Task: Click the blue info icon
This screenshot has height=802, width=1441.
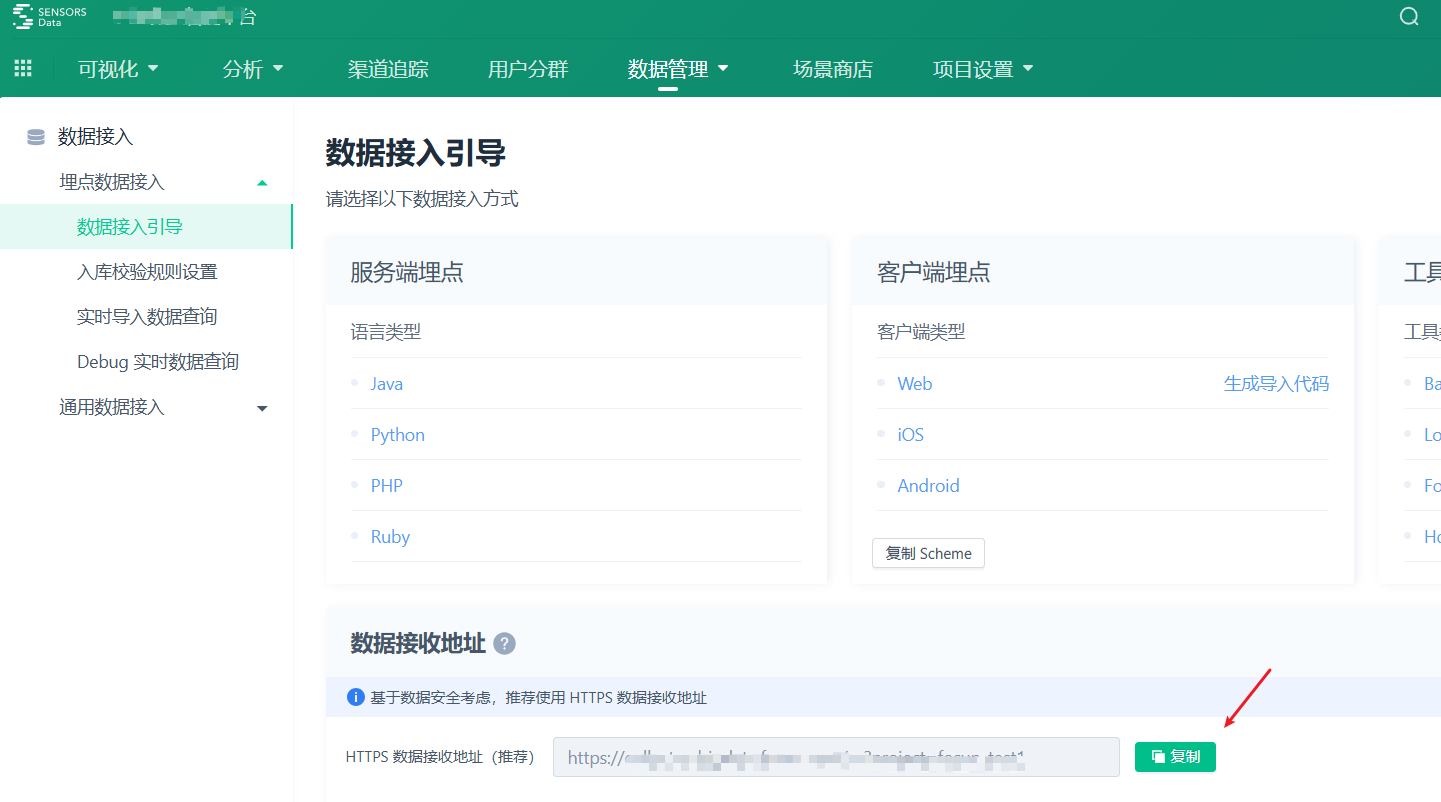Action: point(355,697)
